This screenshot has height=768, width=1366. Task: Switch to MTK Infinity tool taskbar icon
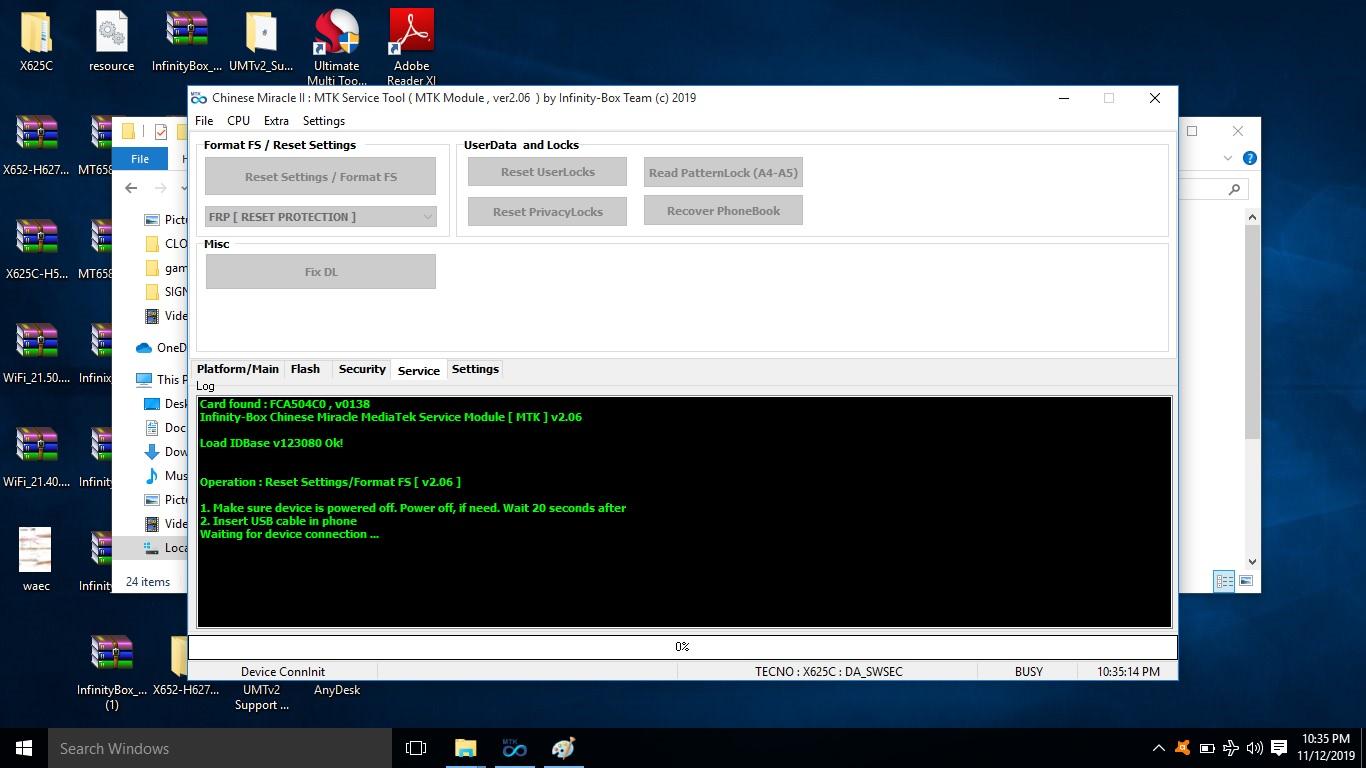click(x=514, y=748)
